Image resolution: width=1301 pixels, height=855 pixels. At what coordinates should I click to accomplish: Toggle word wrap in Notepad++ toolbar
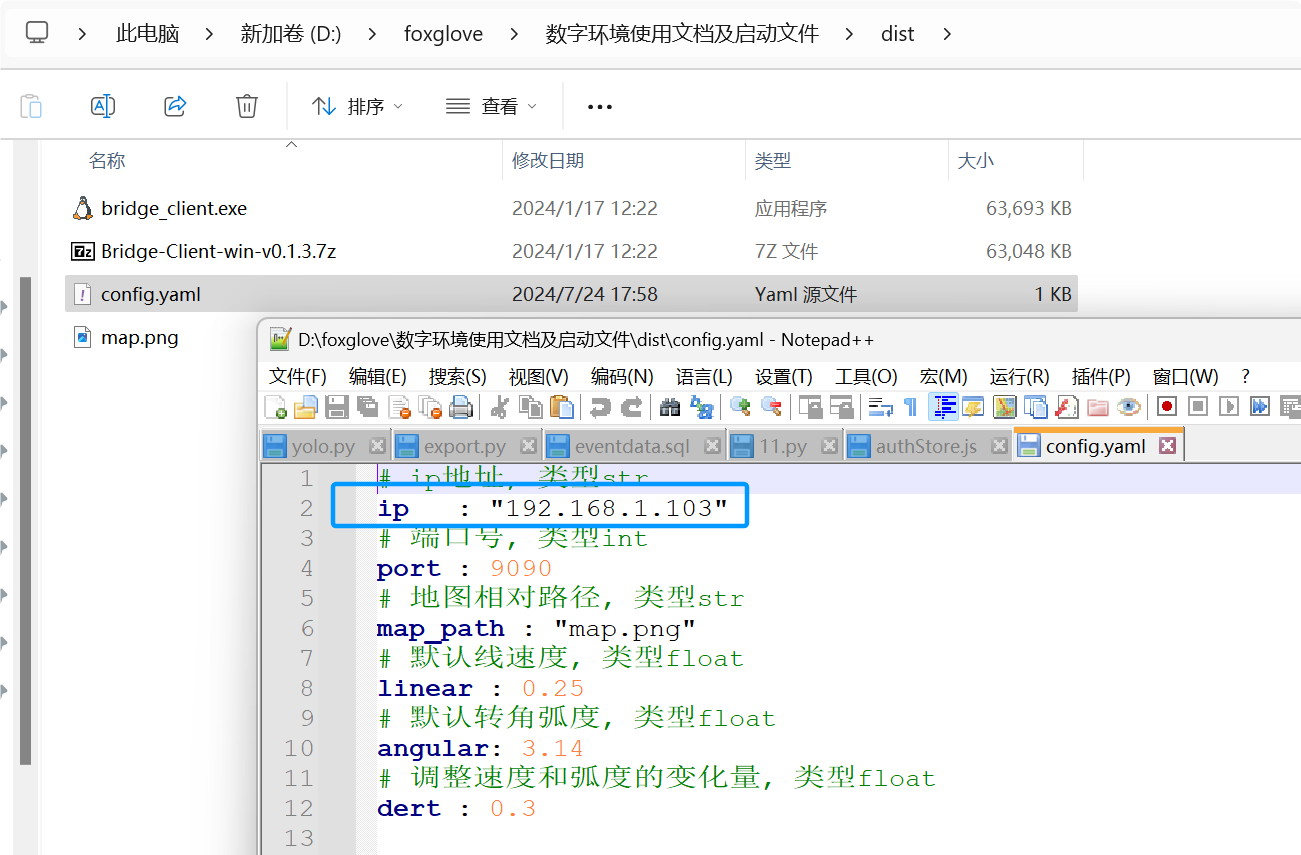click(x=880, y=407)
